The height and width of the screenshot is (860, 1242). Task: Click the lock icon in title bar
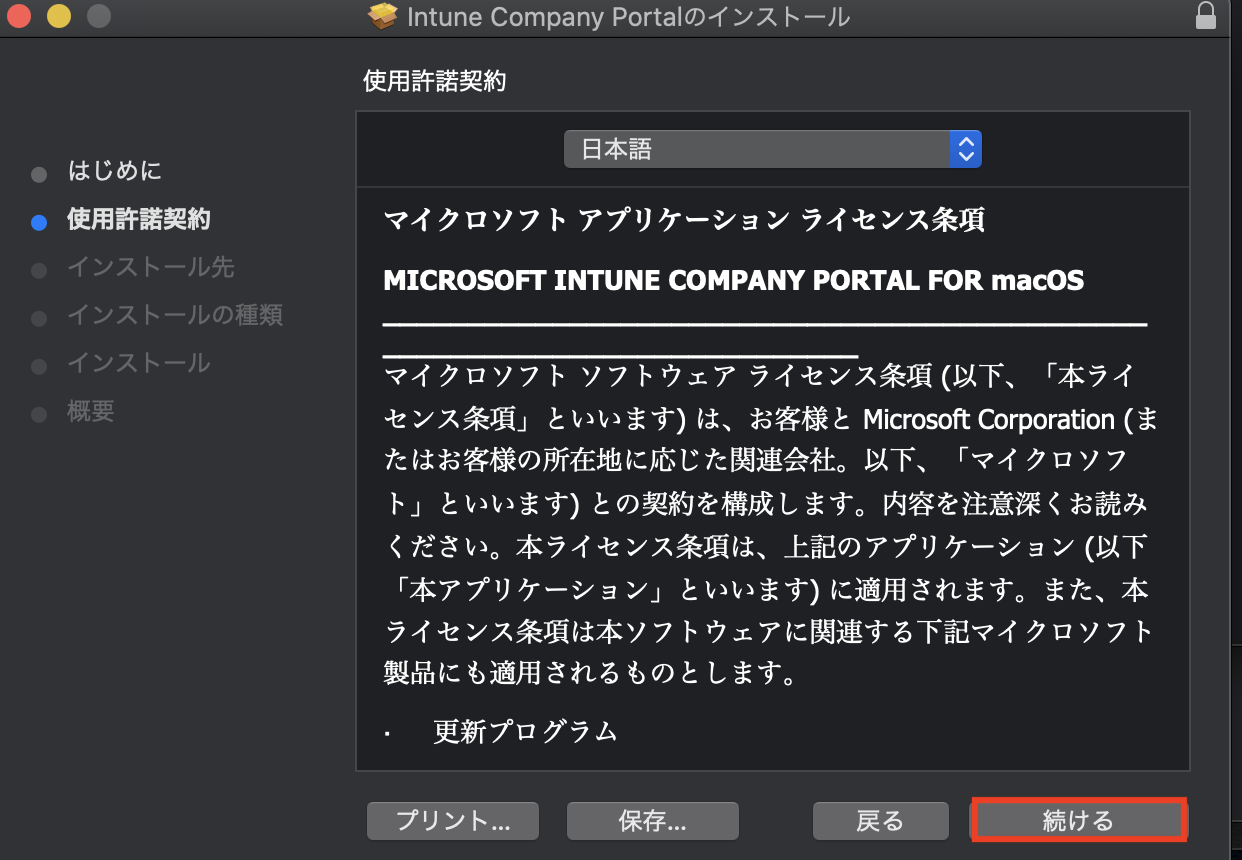[1206, 15]
